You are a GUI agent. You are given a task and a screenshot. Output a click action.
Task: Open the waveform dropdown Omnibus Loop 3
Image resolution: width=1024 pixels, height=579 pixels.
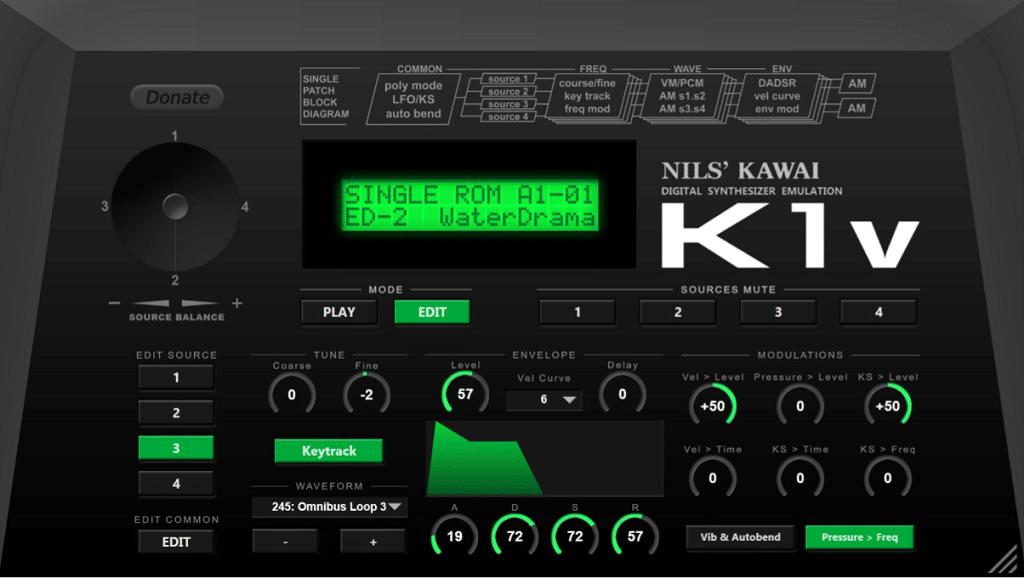tap(329, 507)
